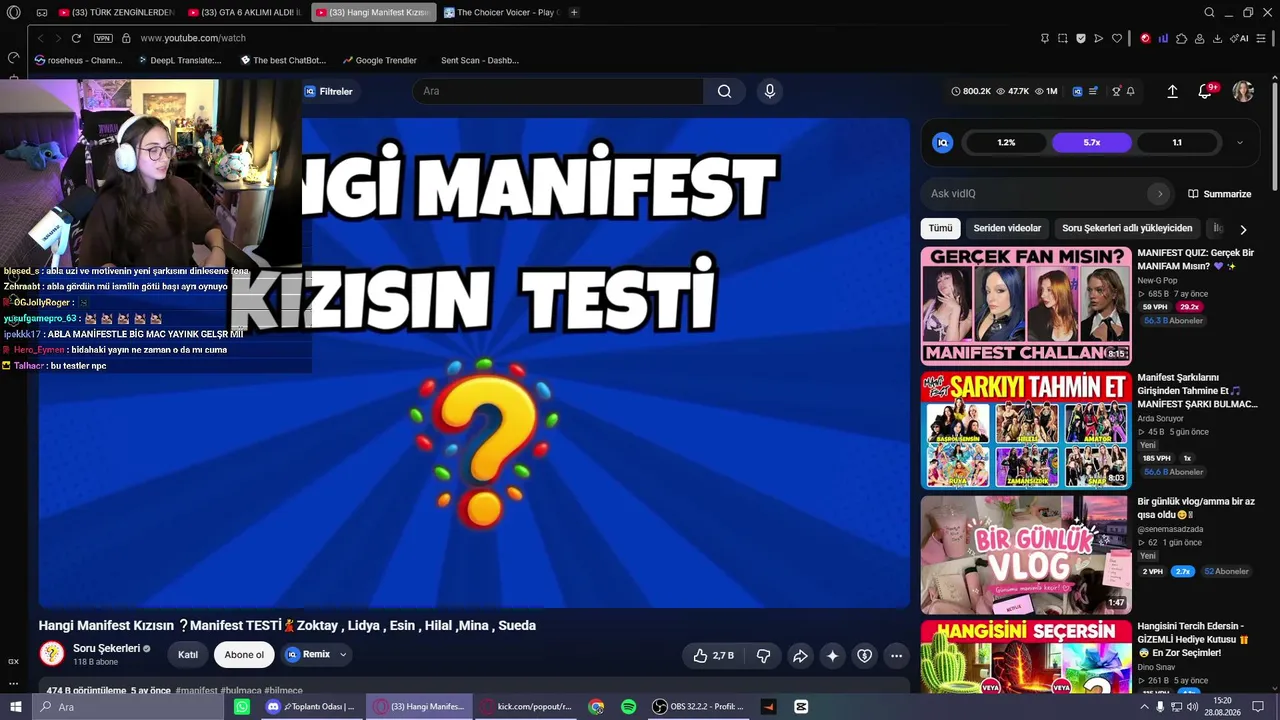Click the vidIQ Remix button
This screenshot has height=720, width=1280.
coord(308,655)
